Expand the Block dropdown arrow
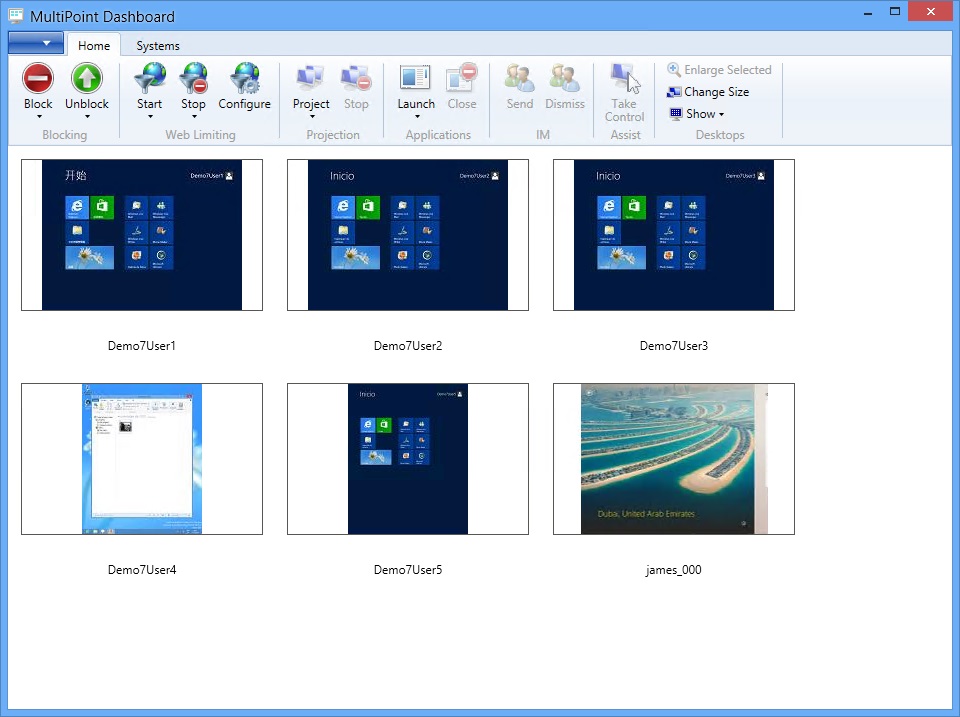The height and width of the screenshot is (717, 960). pyautogui.click(x=39, y=117)
